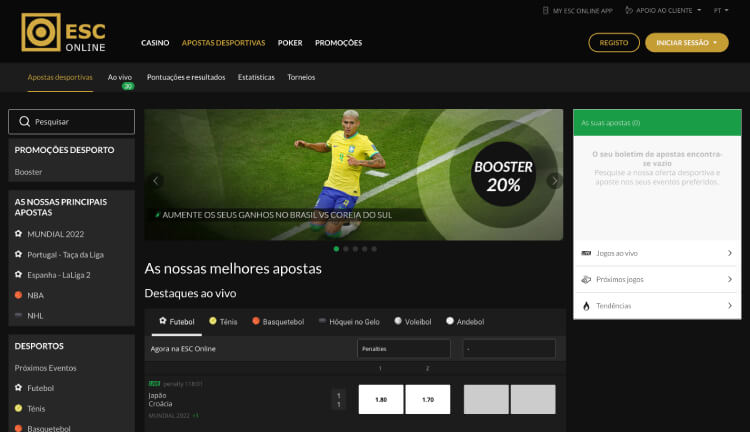Click the Registo button
This screenshot has height=432, width=750.
614,43
